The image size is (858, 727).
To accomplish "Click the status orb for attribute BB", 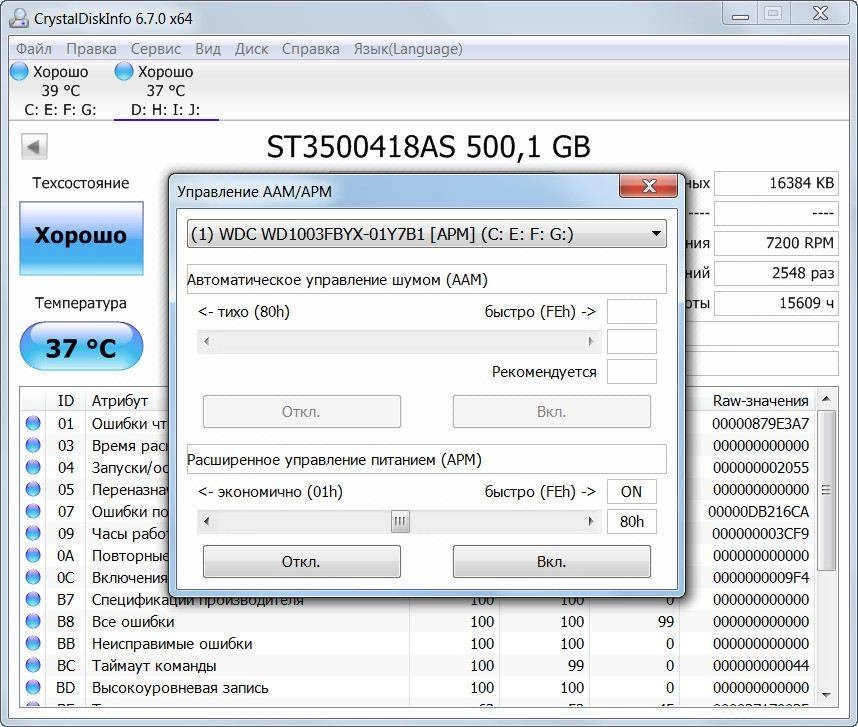I will coord(33,643).
